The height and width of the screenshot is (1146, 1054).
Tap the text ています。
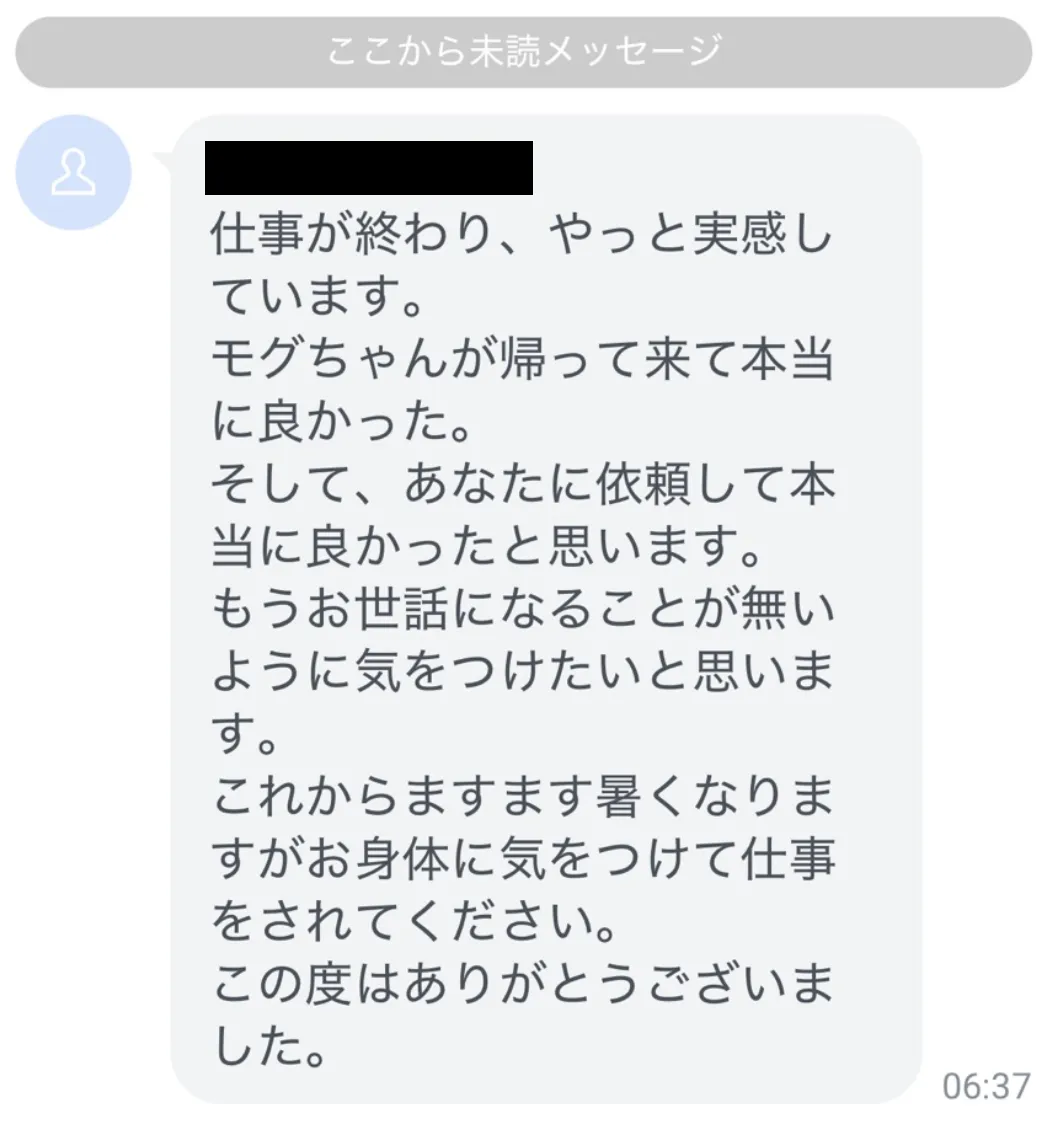pyautogui.click(x=317, y=297)
